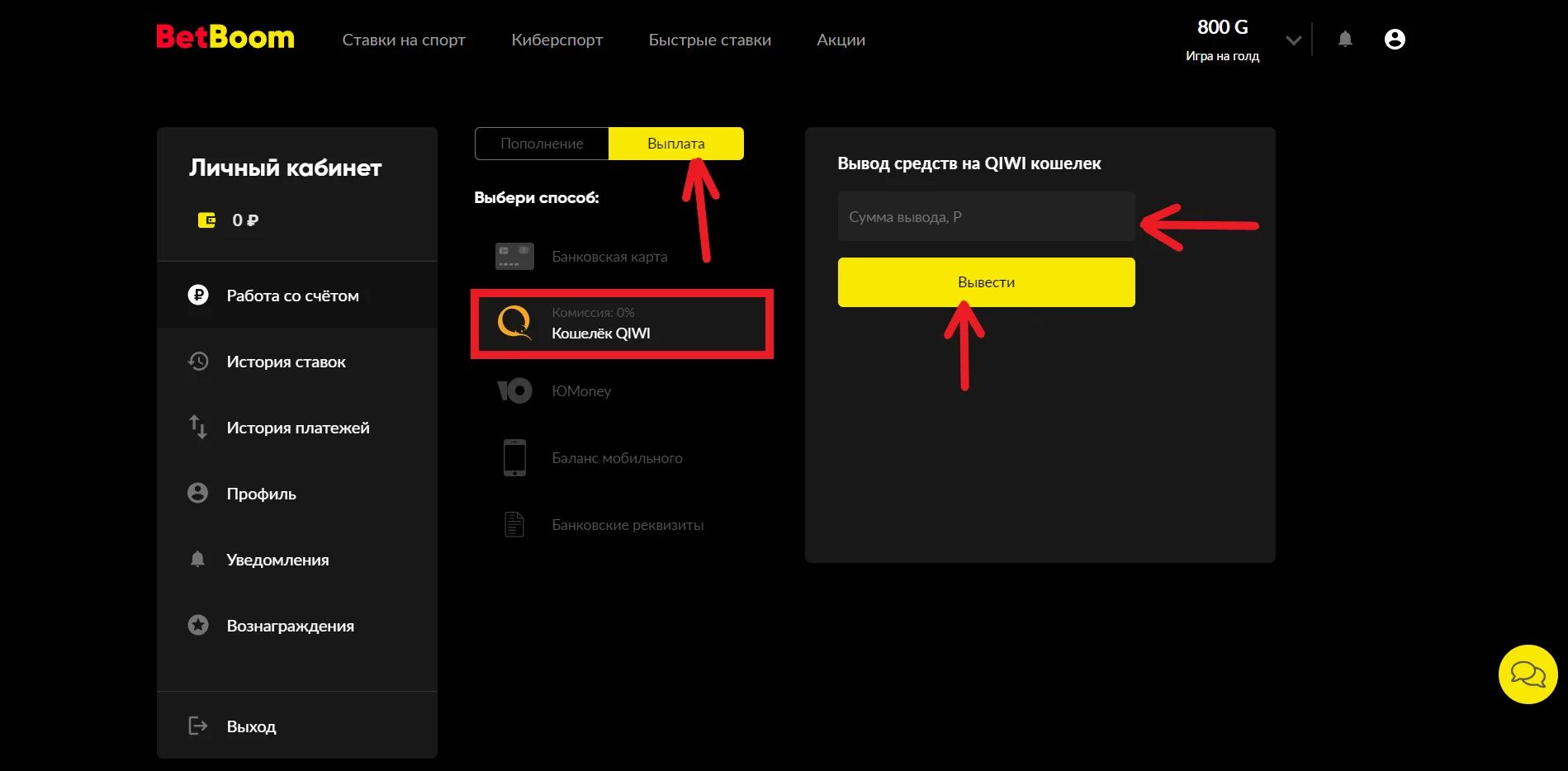
Task: Click the wallet icon near 0 ₽
Action: click(x=206, y=220)
